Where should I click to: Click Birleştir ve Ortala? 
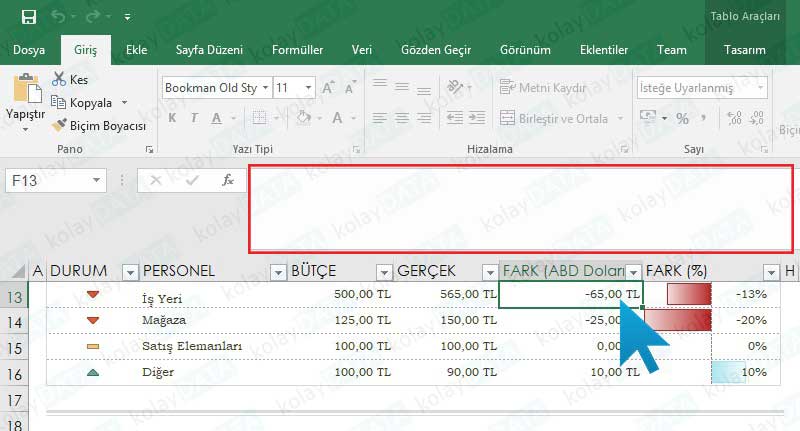554,118
